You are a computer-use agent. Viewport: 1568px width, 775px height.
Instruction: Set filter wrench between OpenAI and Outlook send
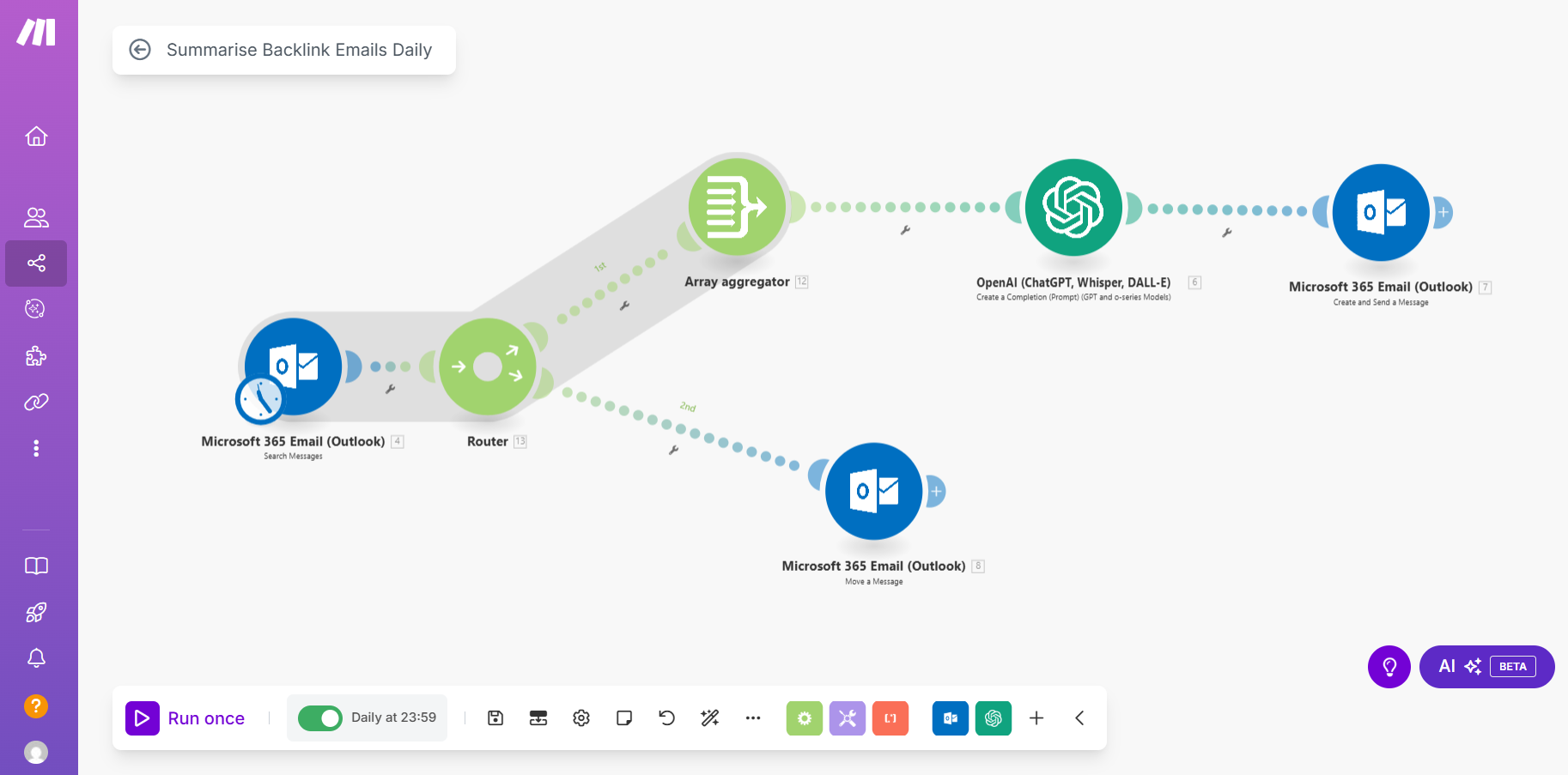click(1227, 233)
